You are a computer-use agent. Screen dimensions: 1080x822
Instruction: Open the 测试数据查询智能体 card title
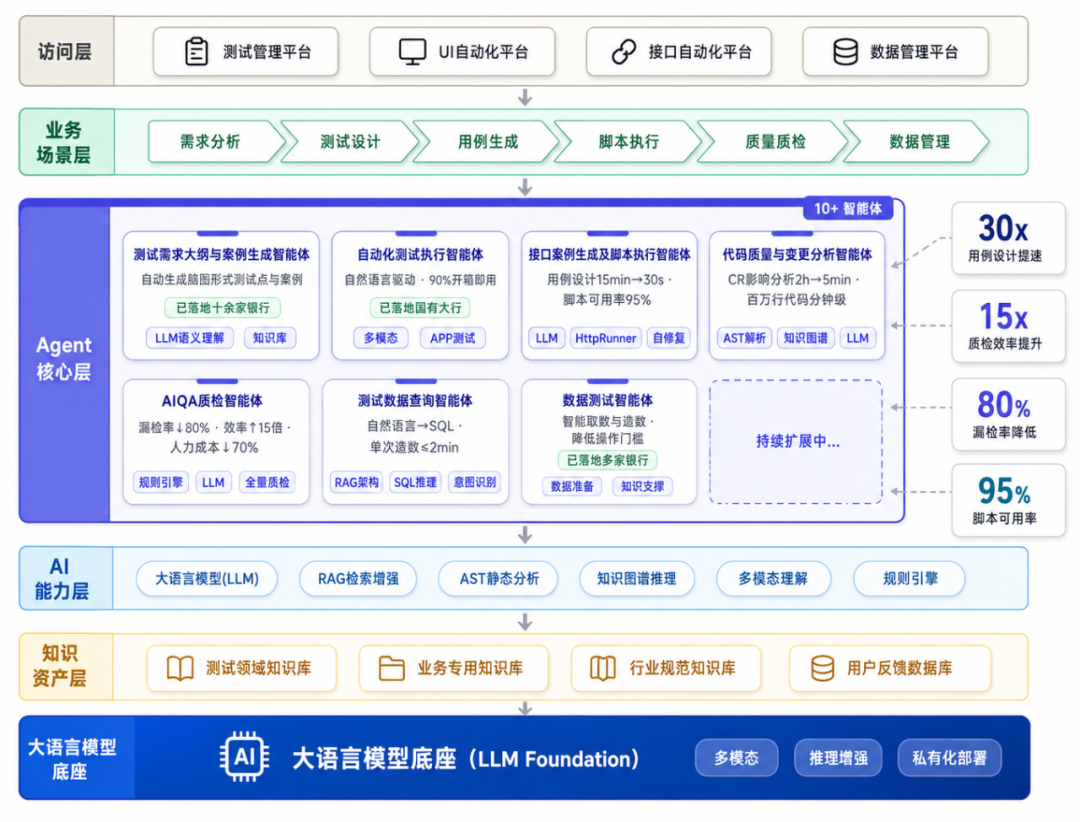click(x=415, y=401)
